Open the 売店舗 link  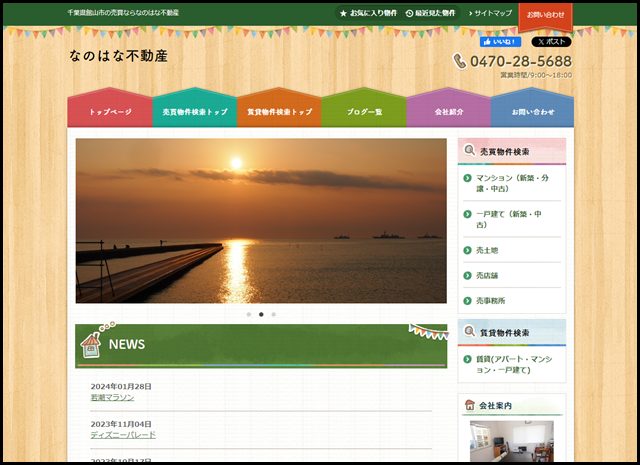487,276
